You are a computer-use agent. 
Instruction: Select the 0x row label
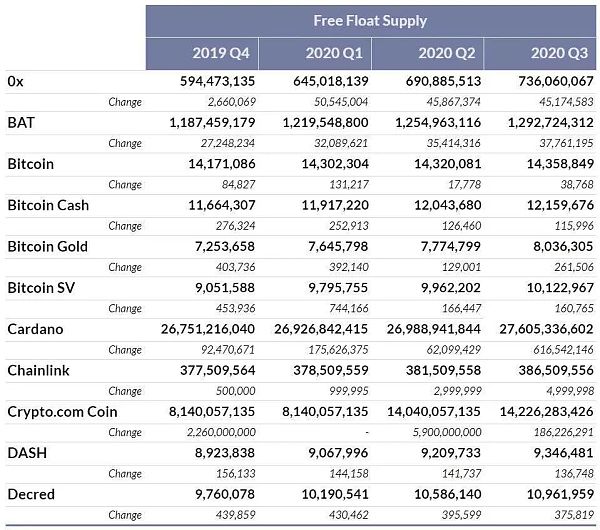(15, 80)
